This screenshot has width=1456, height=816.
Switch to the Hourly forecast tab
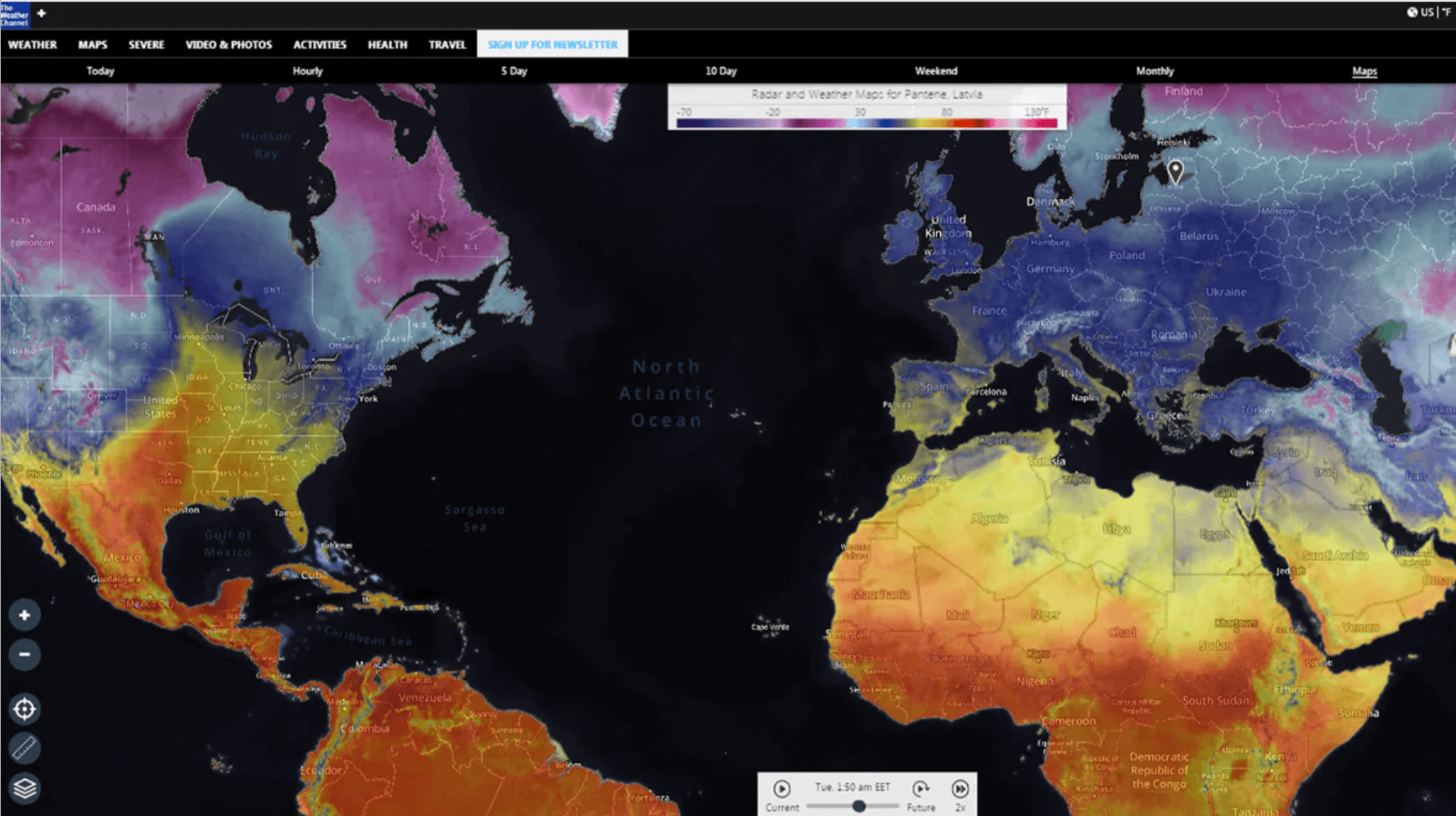click(308, 71)
